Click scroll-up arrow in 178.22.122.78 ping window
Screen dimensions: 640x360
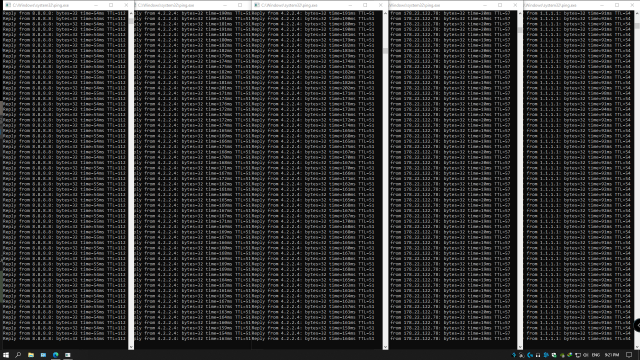point(520,13)
